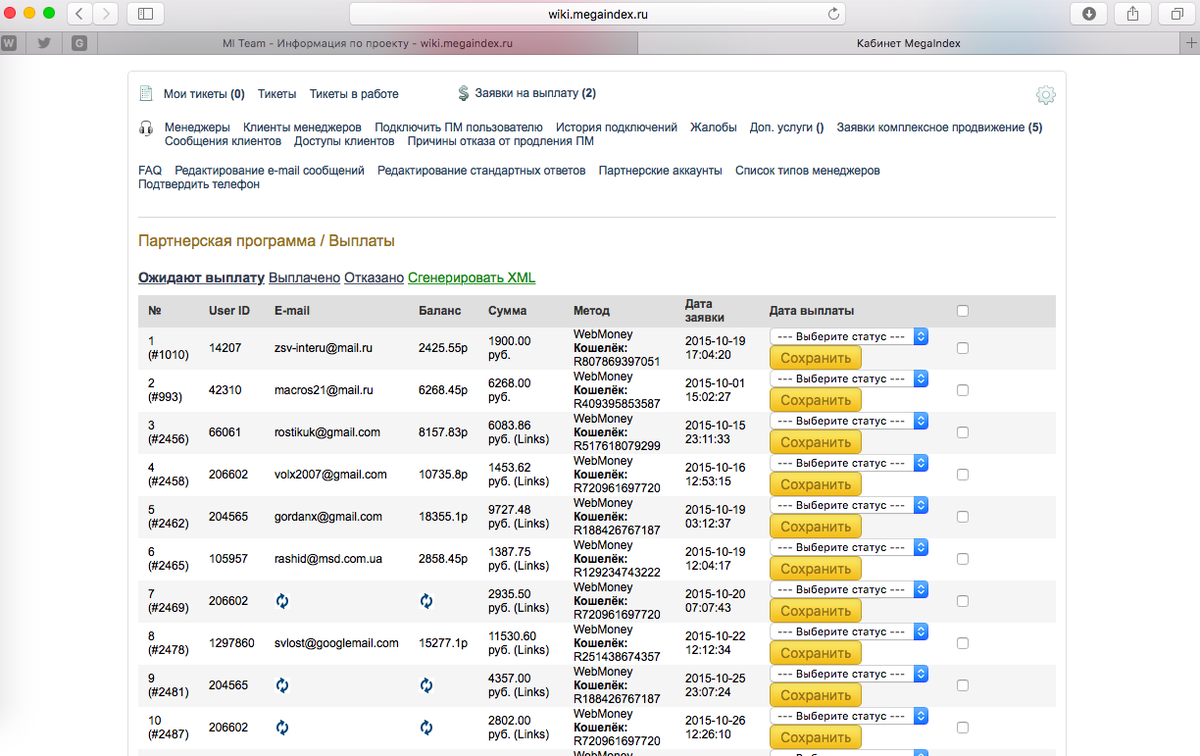Add a new tab with the plus icon
The height and width of the screenshot is (756, 1200).
[x=1190, y=44]
